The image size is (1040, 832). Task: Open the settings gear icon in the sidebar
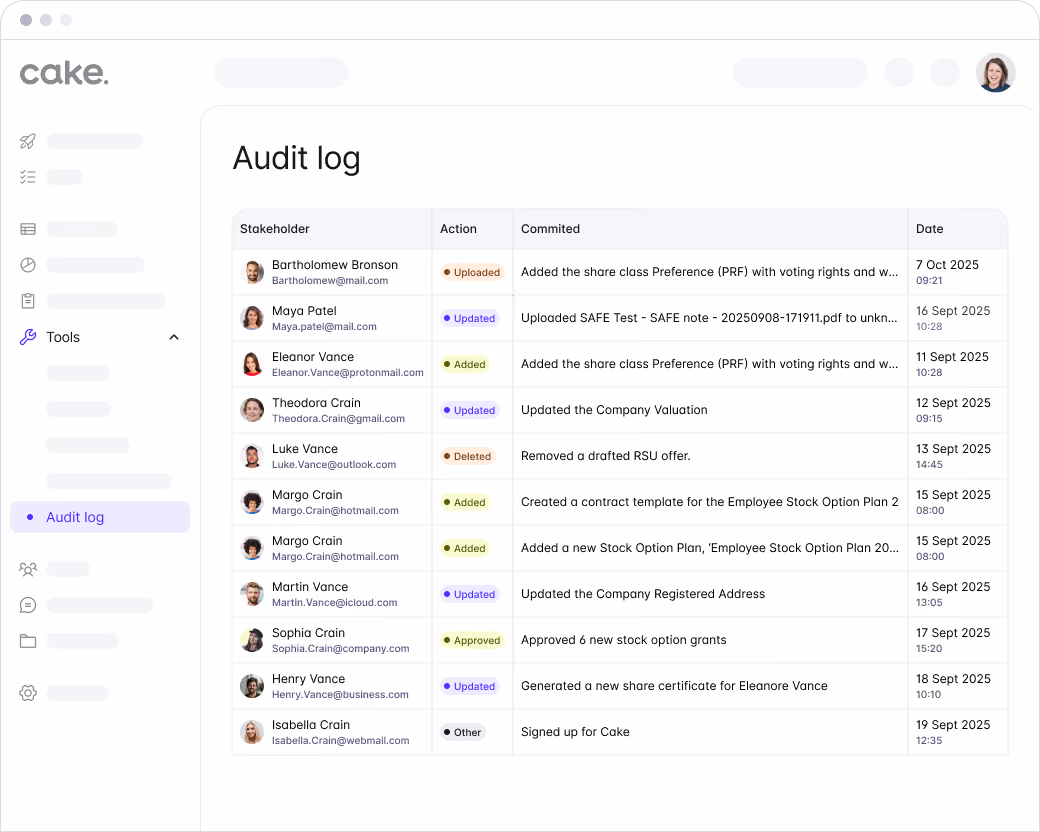pos(28,693)
